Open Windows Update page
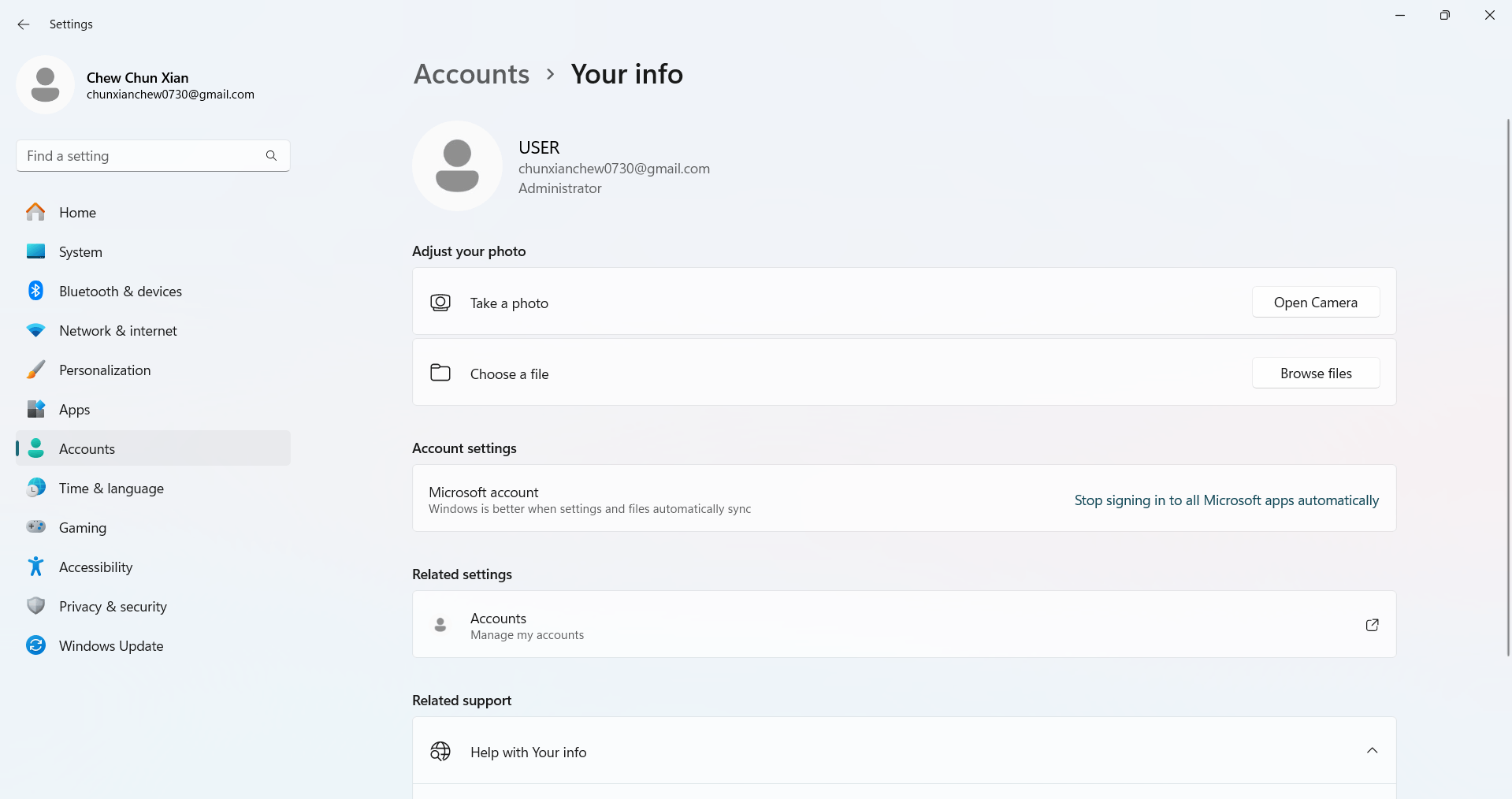This screenshot has height=799, width=1512. (153, 645)
